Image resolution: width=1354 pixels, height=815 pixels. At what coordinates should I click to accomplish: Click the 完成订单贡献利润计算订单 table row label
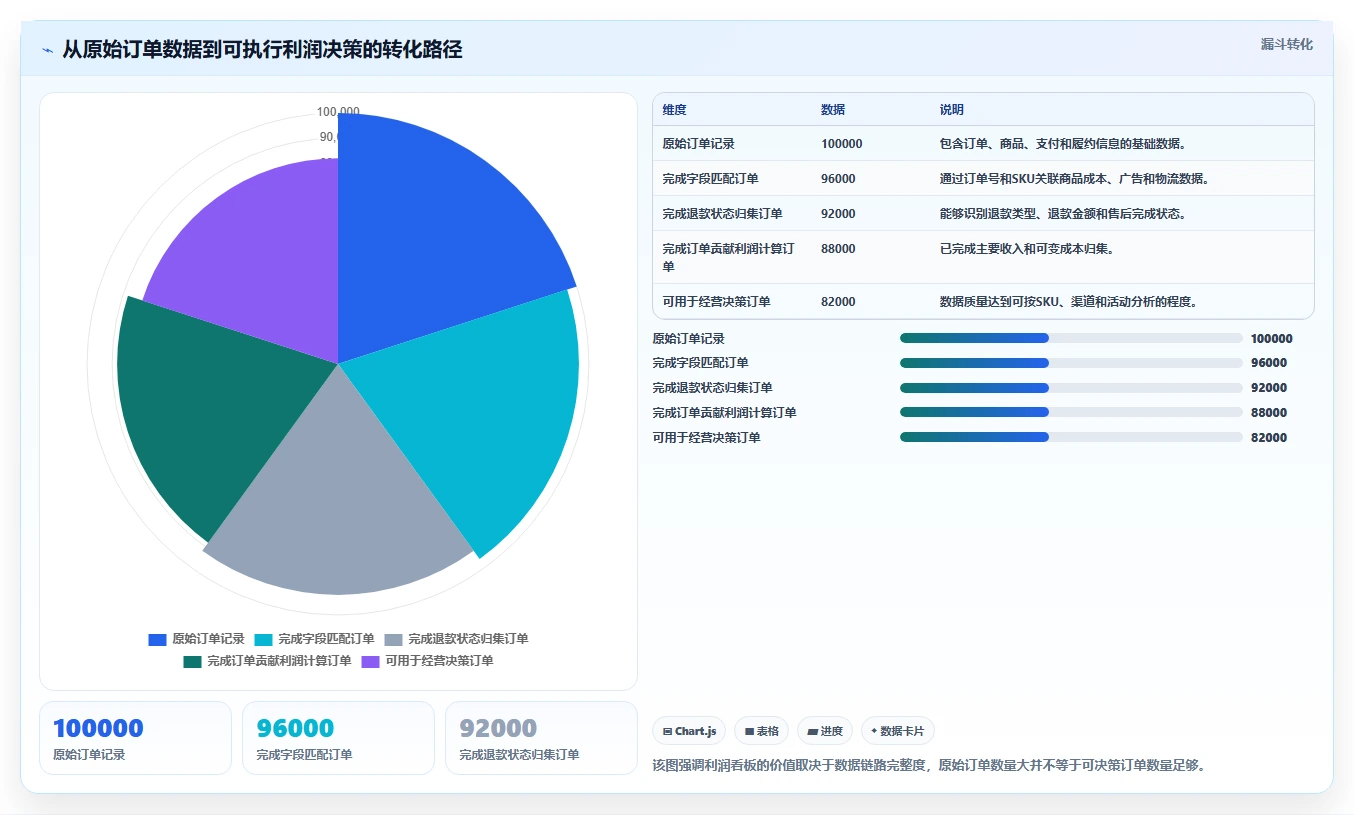(x=729, y=257)
